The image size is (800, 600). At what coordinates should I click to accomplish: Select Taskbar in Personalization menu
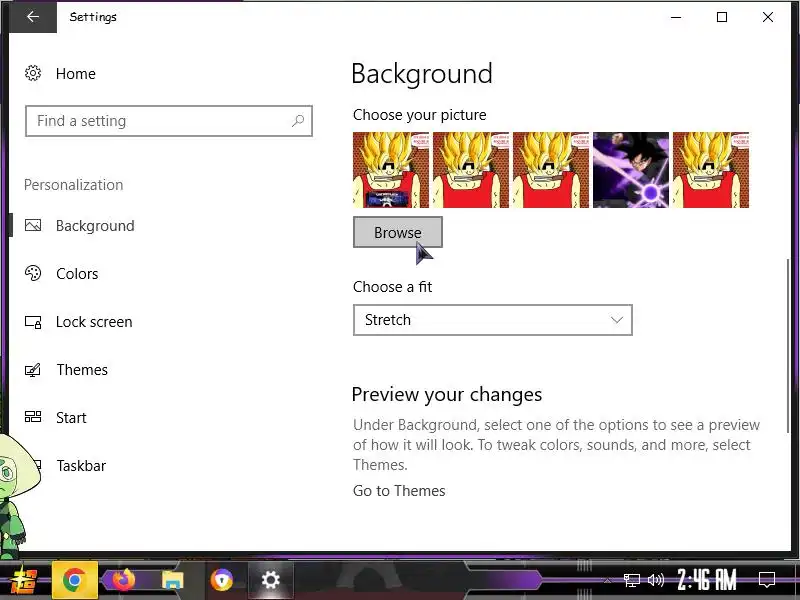coord(81,465)
